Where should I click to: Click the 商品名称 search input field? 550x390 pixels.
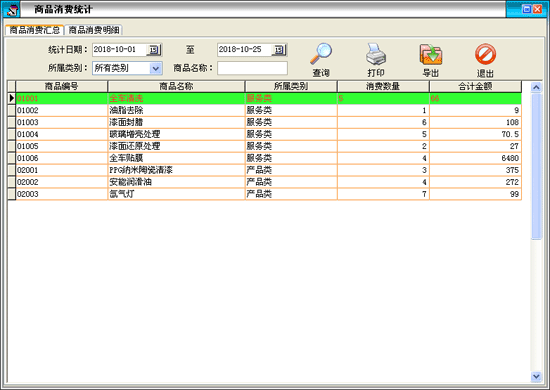252,68
